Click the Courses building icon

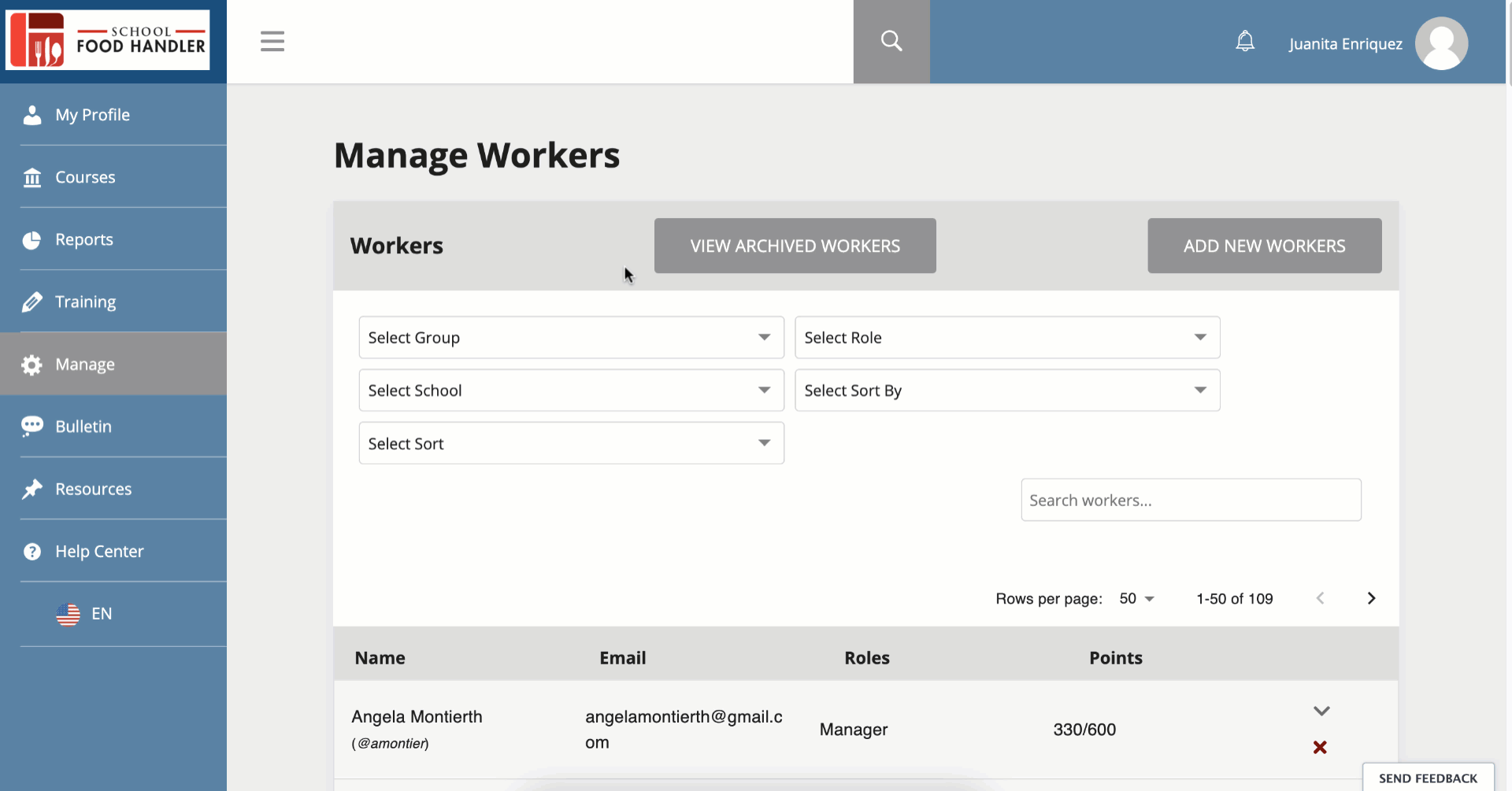[32, 177]
